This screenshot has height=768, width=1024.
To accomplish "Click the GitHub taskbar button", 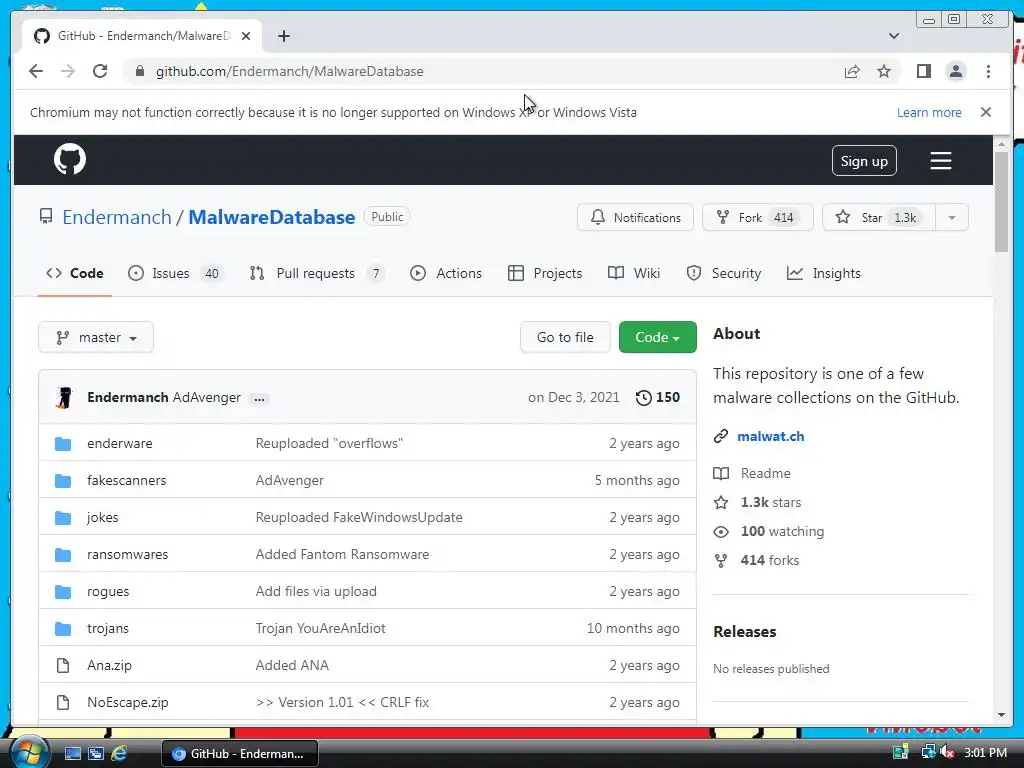I will point(240,754).
